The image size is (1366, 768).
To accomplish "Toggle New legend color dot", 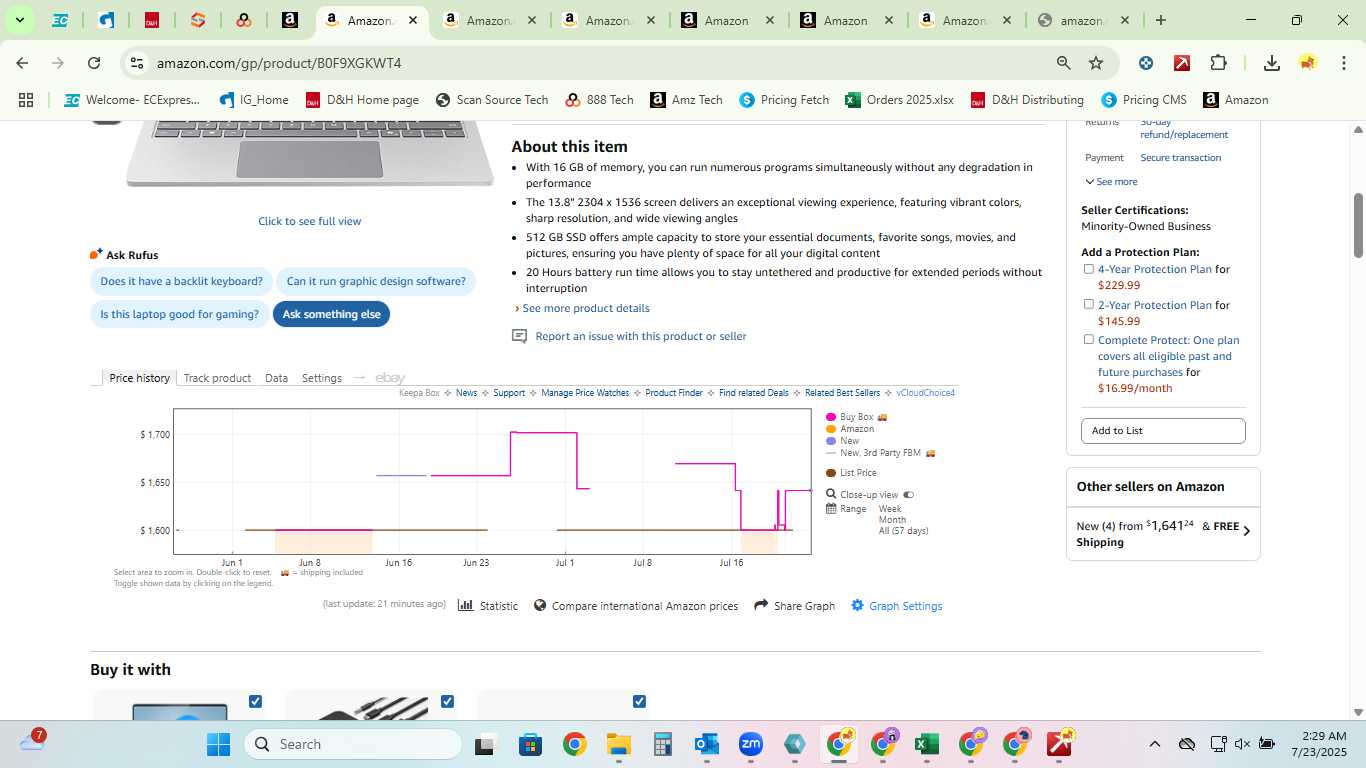I will (x=831, y=441).
